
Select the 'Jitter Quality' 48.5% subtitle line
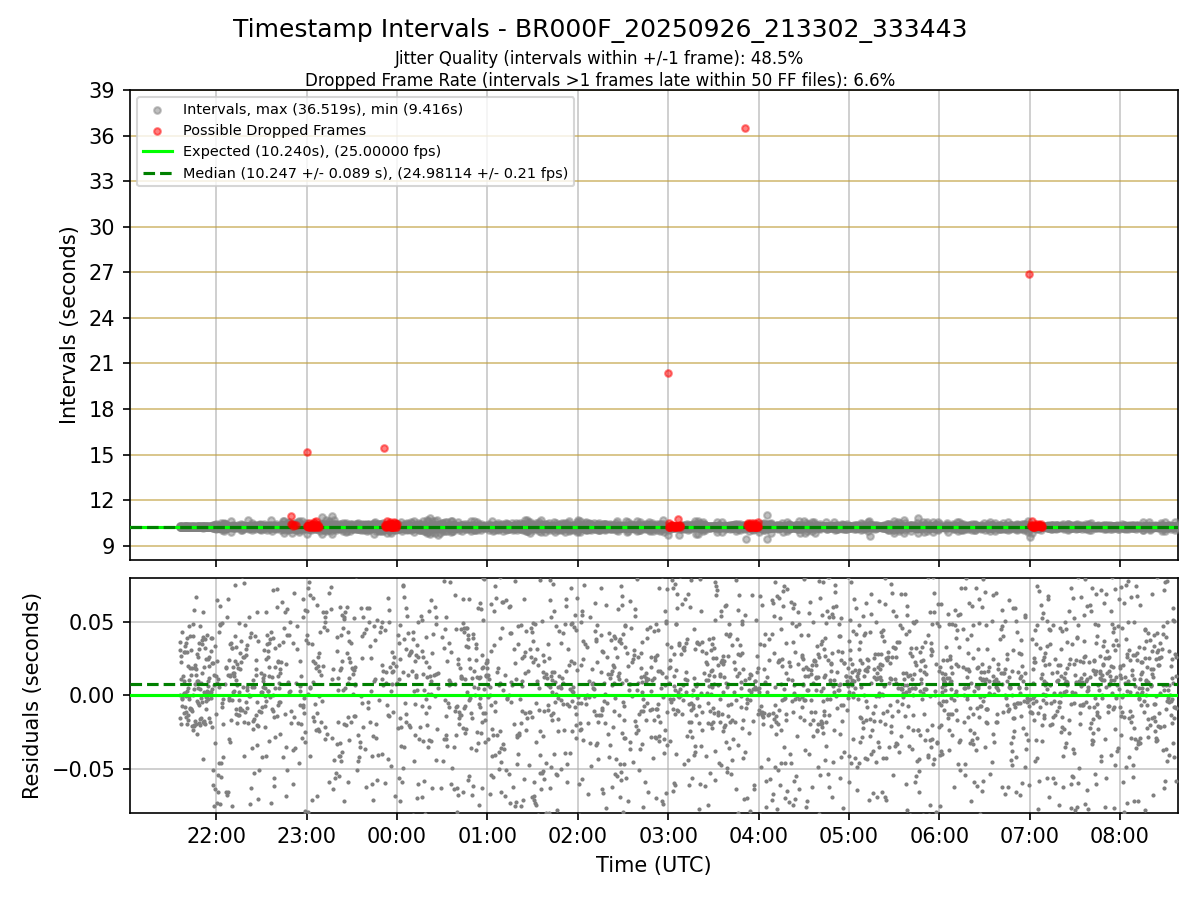click(599, 58)
